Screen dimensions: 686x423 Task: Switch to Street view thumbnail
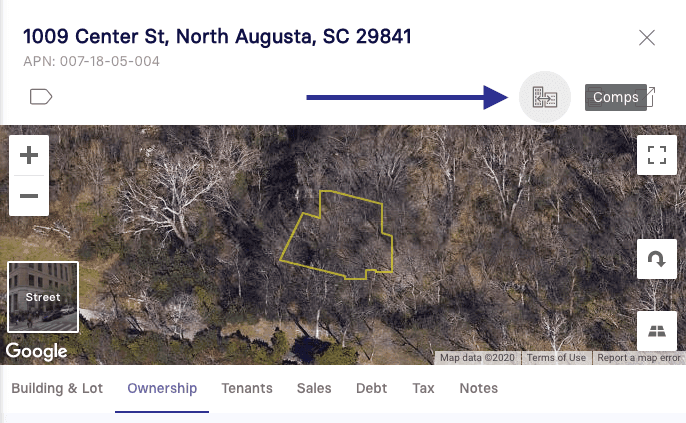(43, 297)
